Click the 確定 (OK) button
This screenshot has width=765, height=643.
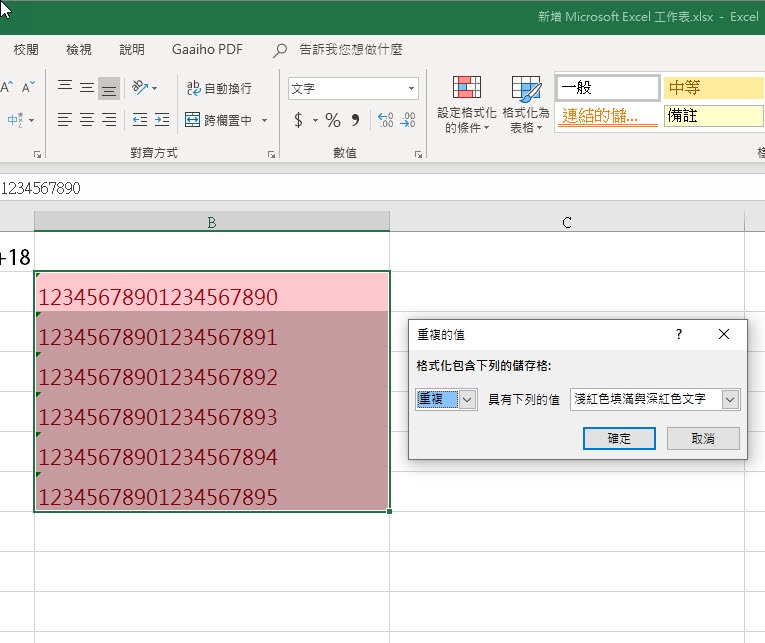pos(619,438)
